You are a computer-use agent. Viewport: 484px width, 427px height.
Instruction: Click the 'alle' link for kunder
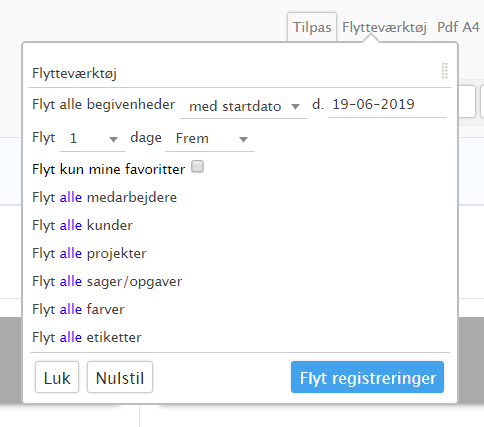click(x=71, y=225)
